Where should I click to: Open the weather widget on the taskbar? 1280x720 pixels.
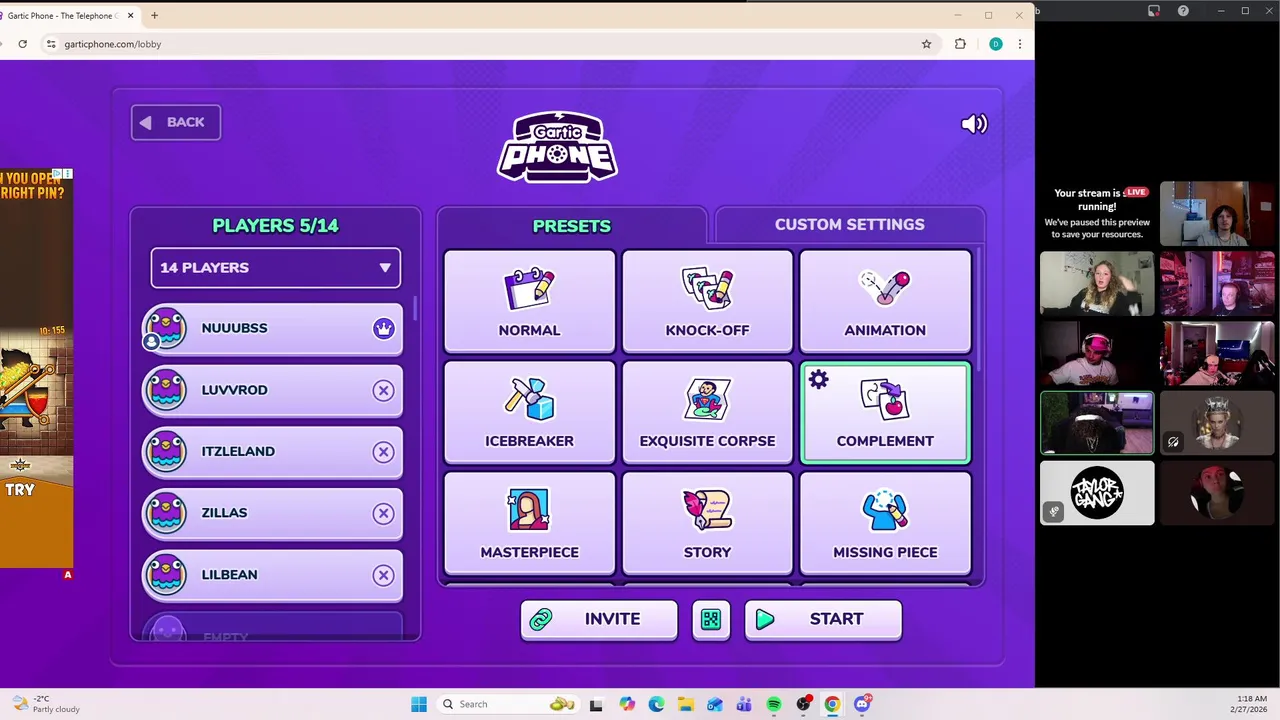pyautogui.click(x=46, y=704)
